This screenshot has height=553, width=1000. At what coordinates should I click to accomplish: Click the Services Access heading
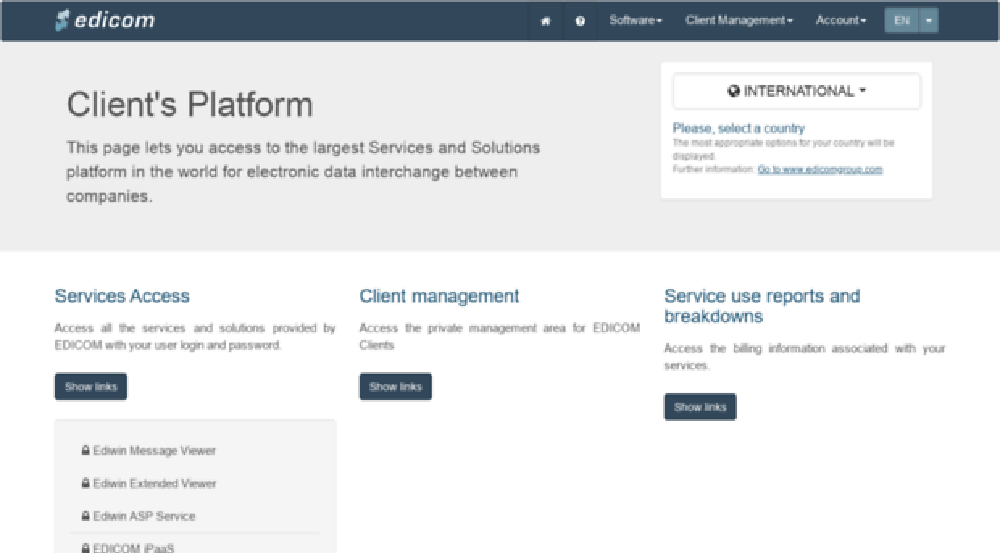pos(122,296)
